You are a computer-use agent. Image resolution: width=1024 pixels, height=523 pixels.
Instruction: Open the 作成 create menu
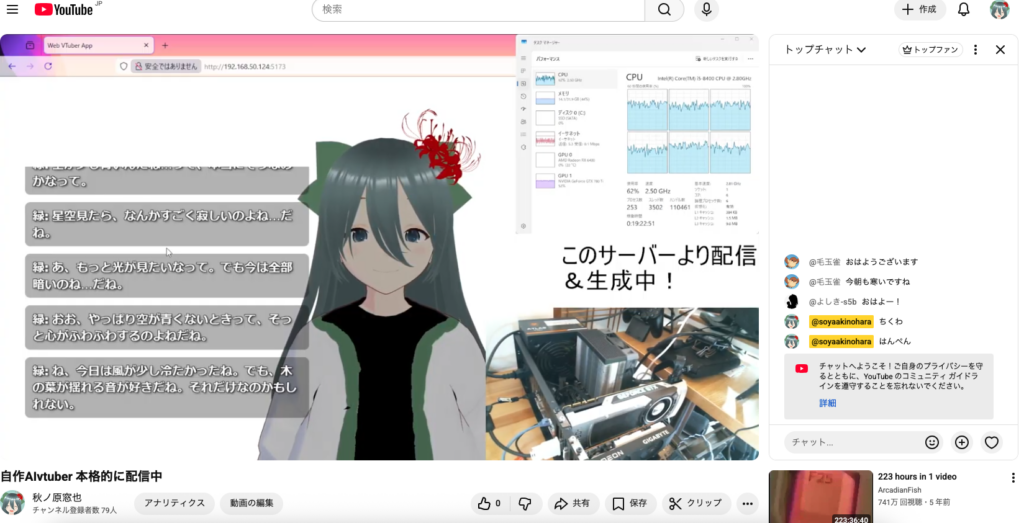tap(919, 10)
